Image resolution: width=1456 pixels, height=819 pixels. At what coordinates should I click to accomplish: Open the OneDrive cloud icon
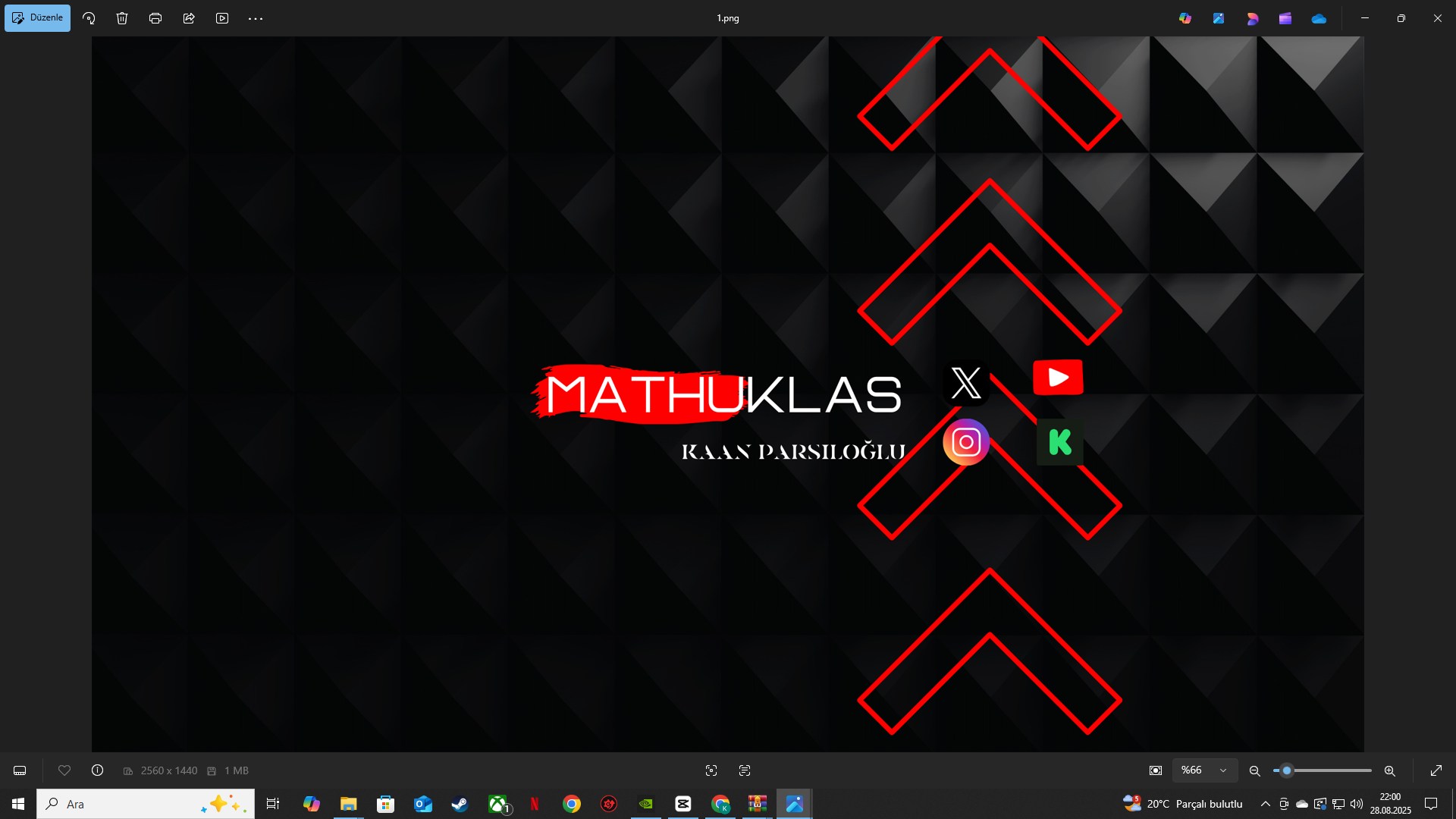pyautogui.click(x=1319, y=18)
